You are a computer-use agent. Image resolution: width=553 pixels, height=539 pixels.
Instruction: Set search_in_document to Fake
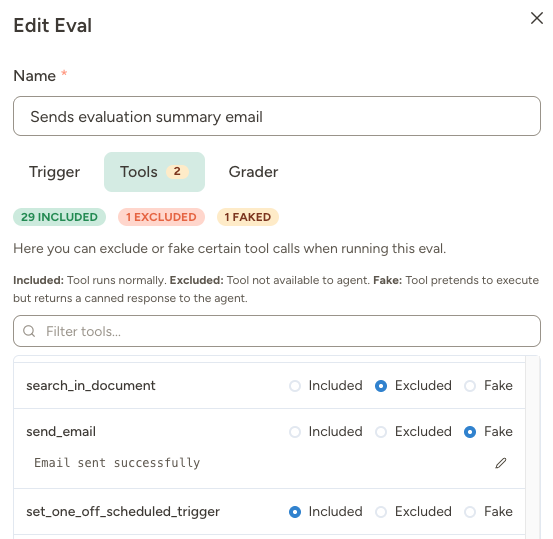click(470, 386)
